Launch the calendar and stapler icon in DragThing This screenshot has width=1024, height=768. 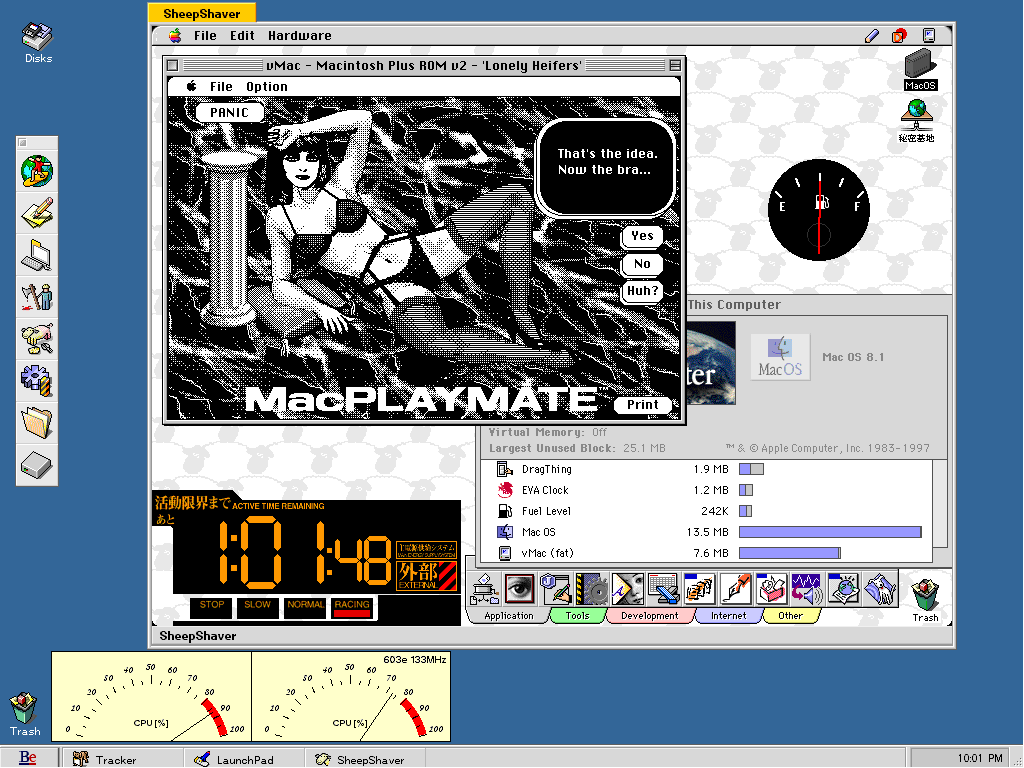[x=663, y=589]
